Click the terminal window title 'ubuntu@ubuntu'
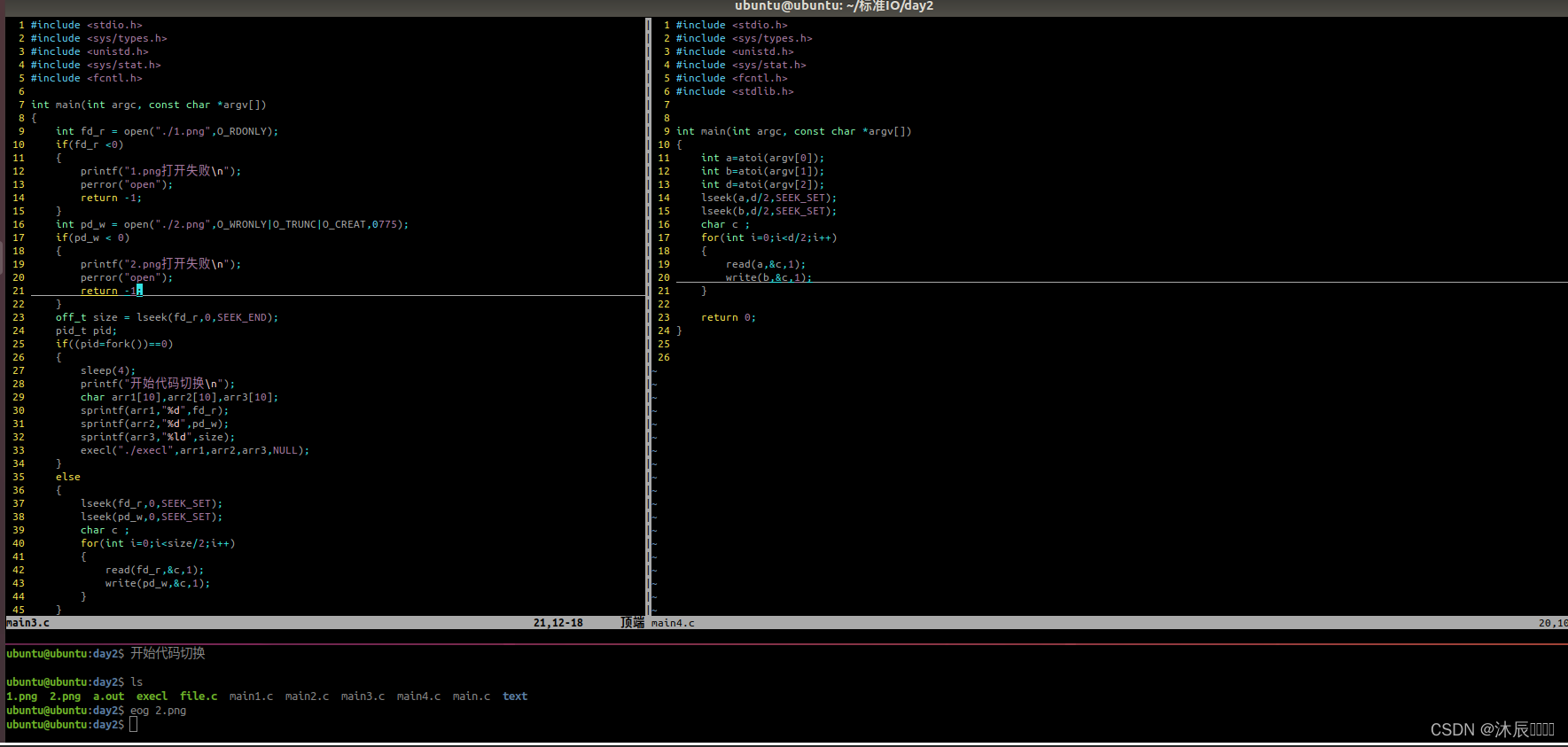Image resolution: width=1568 pixels, height=747 pixels. [833, 6]
